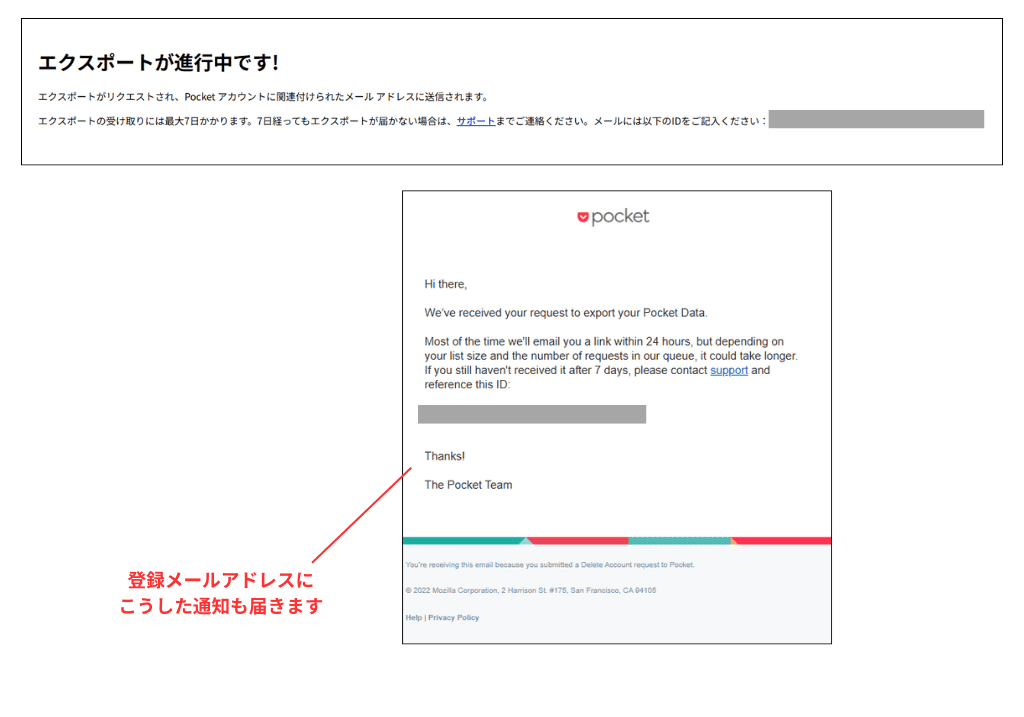The width and height of the screenshot is (1024, 717).
Task: Select the 2022 Mozilla Corporation copyright line
Action: (530, 589)
